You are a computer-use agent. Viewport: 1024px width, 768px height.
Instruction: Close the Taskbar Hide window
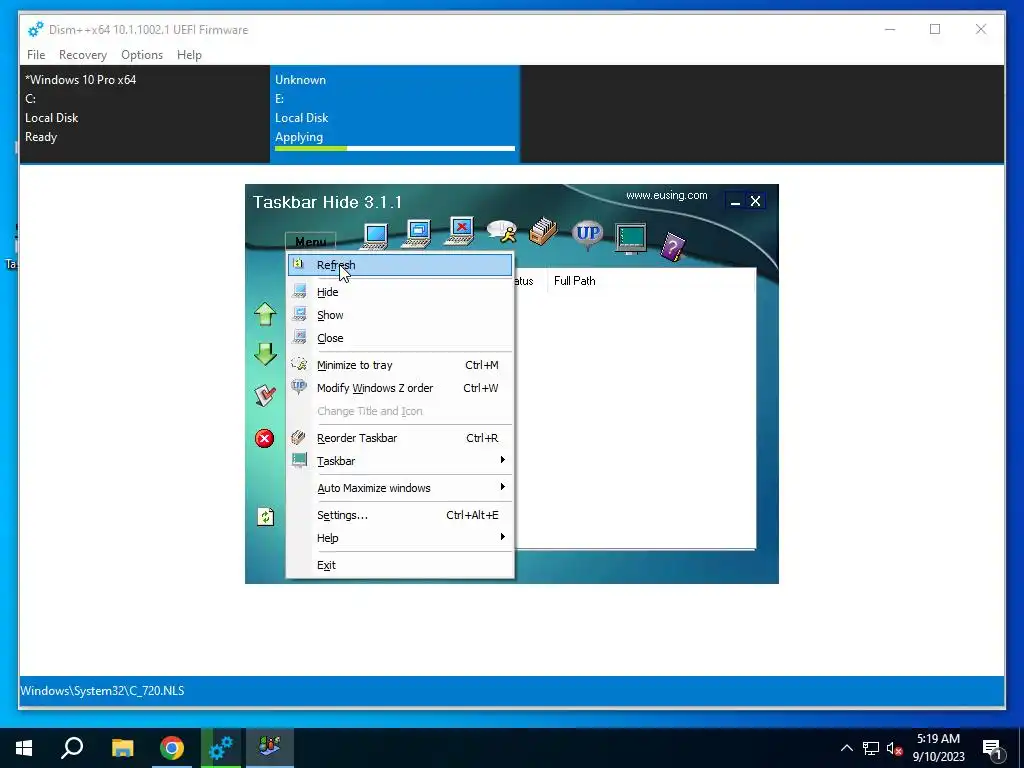pos(756,201)
